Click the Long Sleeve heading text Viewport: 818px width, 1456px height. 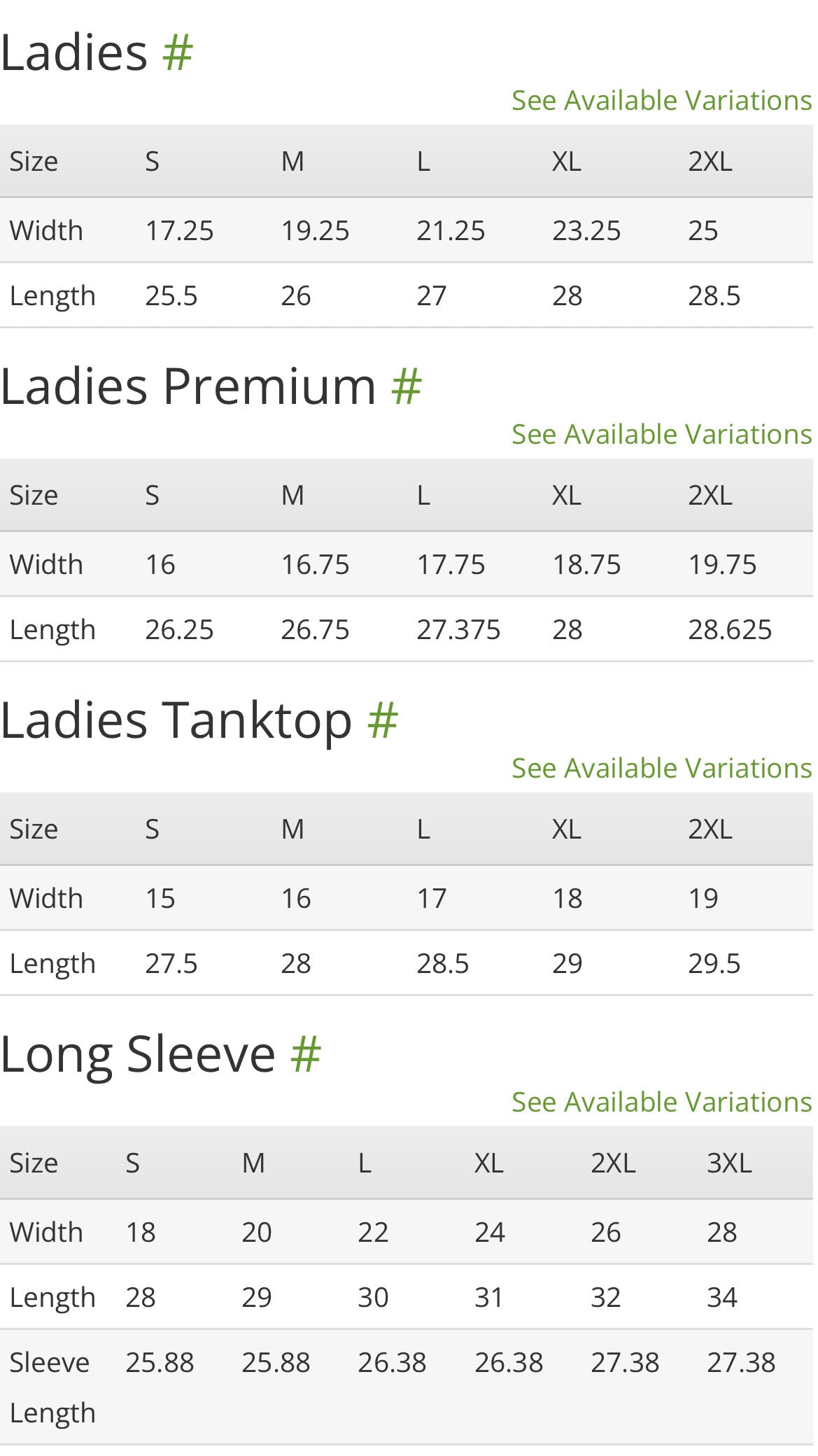138,1054
